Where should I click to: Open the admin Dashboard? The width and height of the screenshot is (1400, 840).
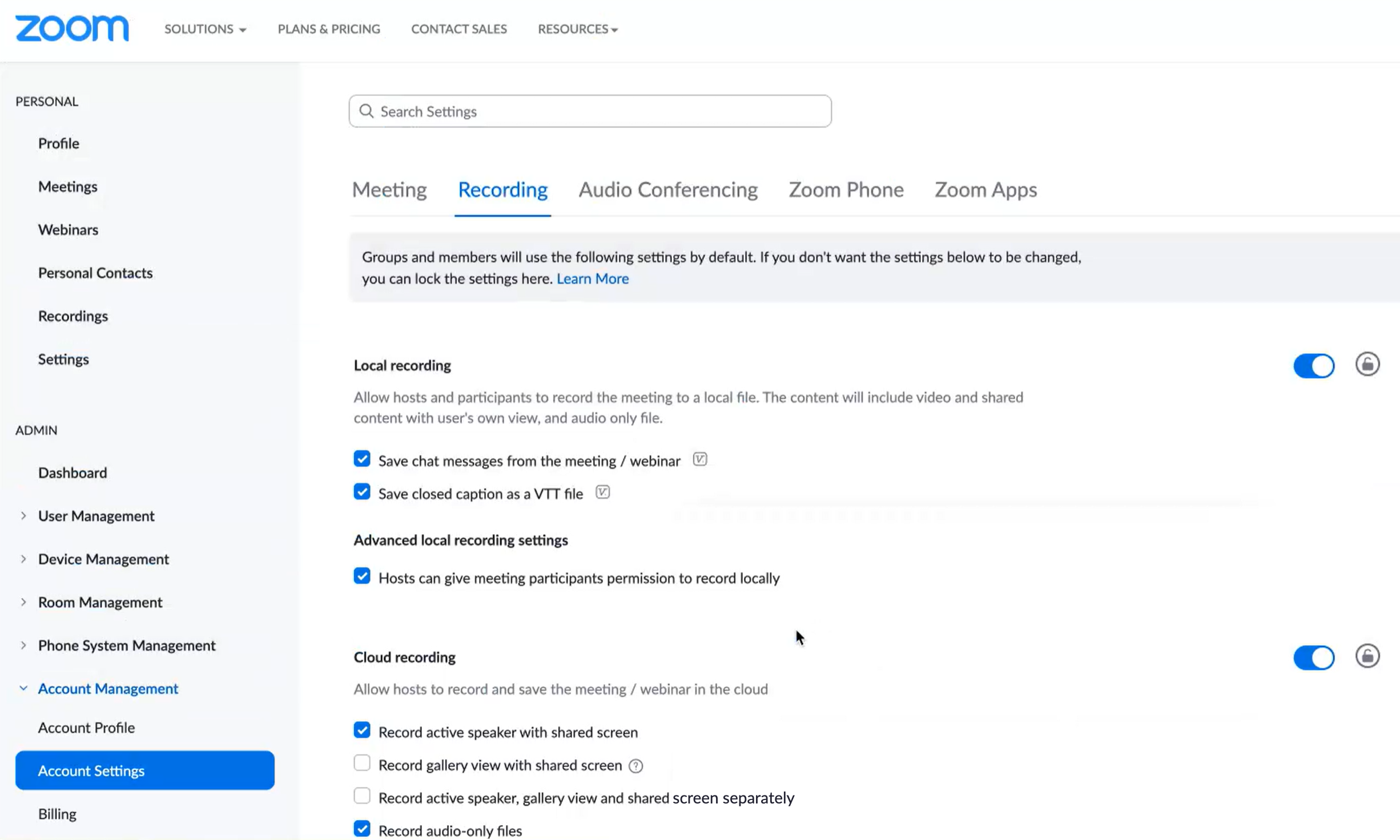[73, 472]
